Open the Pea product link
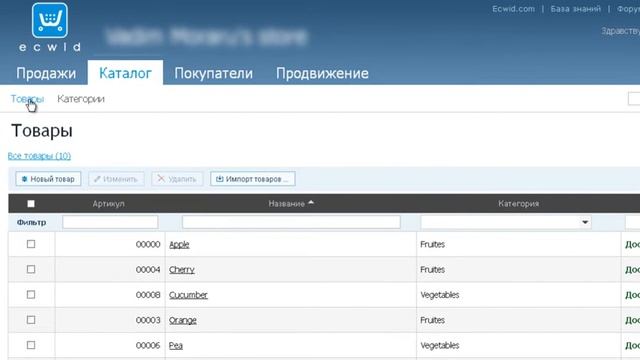 [x=176, y=346]
